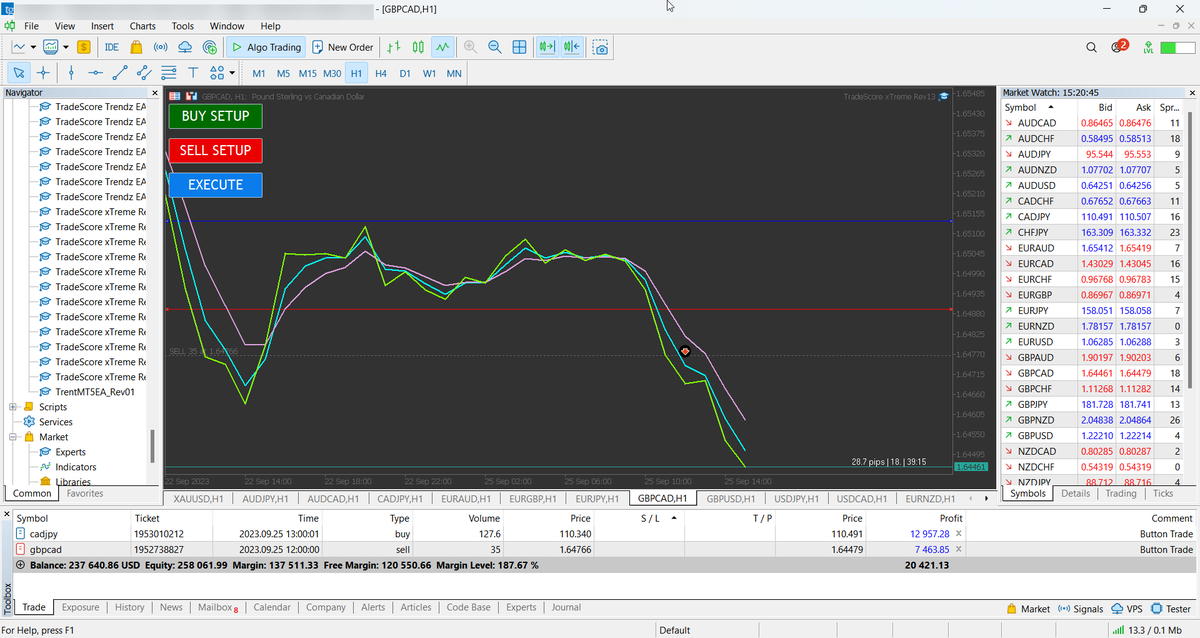Switch to the History tab in Toolbox
Viewport: 1200px width, 638px height.
(130, 607)
